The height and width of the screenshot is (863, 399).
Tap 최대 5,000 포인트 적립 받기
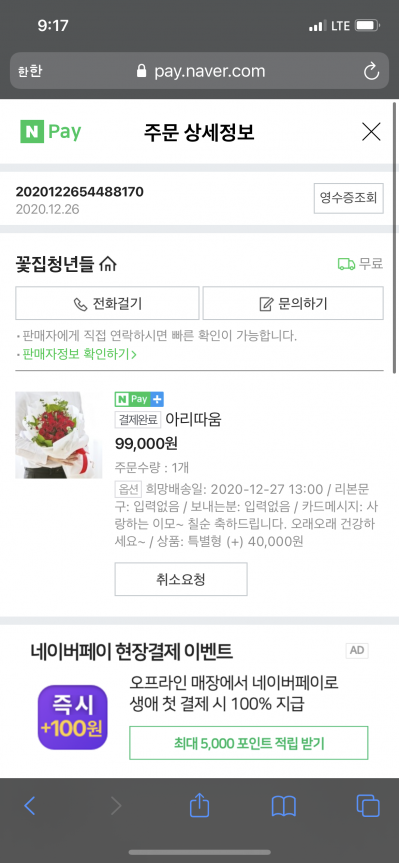point(249,743)
